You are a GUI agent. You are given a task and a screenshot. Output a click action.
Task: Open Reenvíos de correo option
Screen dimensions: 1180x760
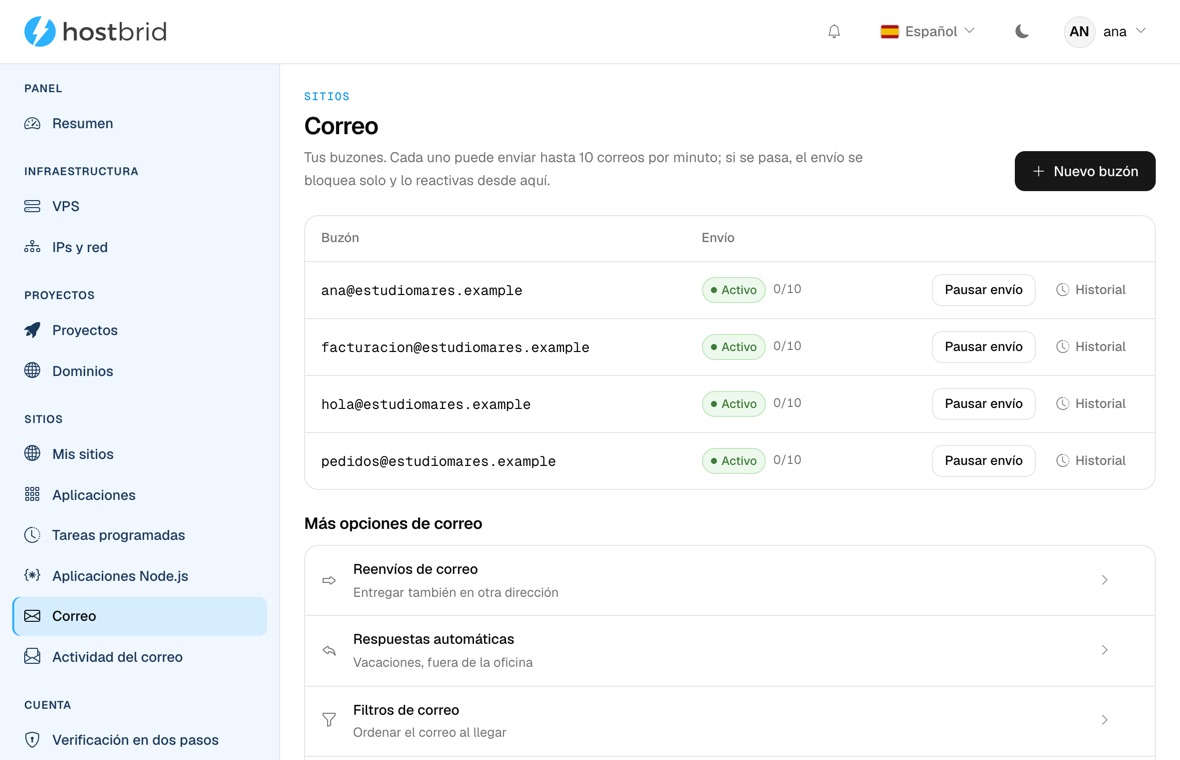pos(729,580)
